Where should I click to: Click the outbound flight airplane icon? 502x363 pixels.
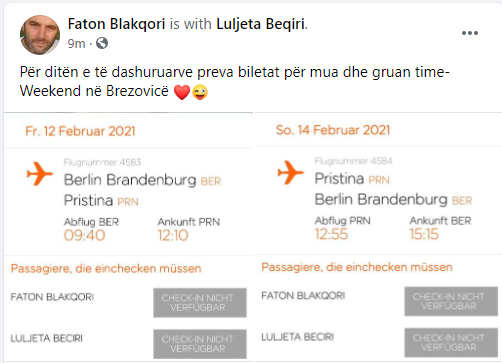[40, 174]
